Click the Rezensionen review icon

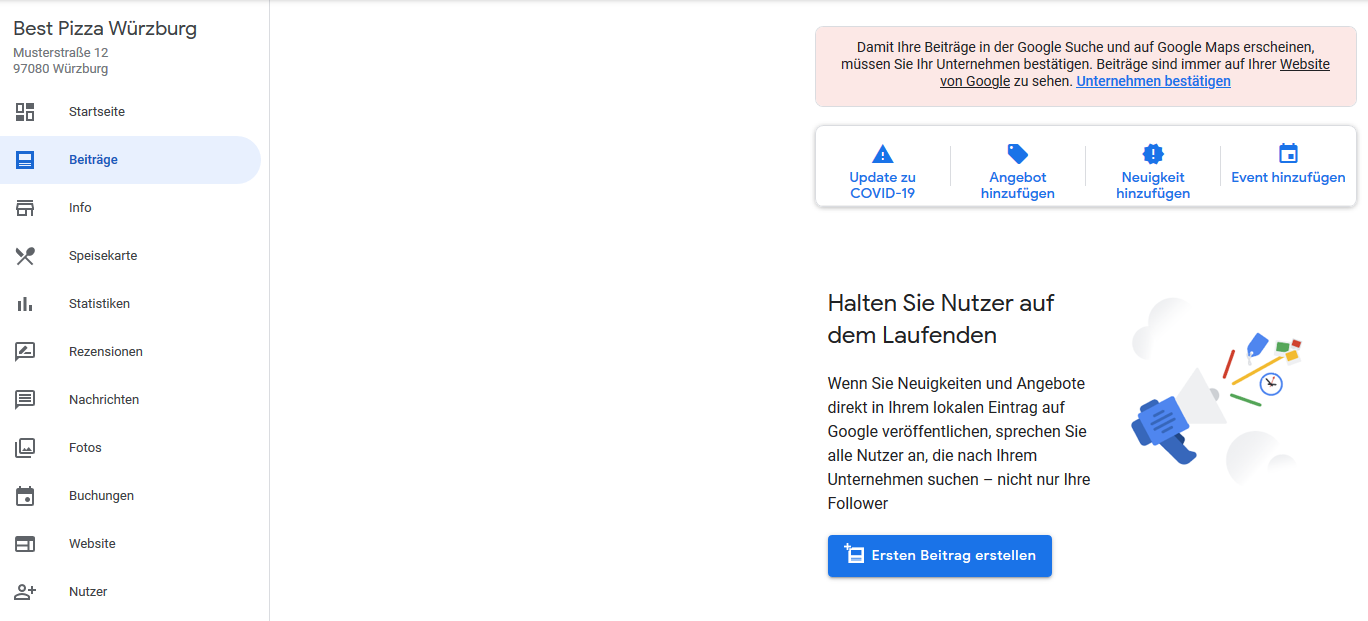tap(25, 352)
